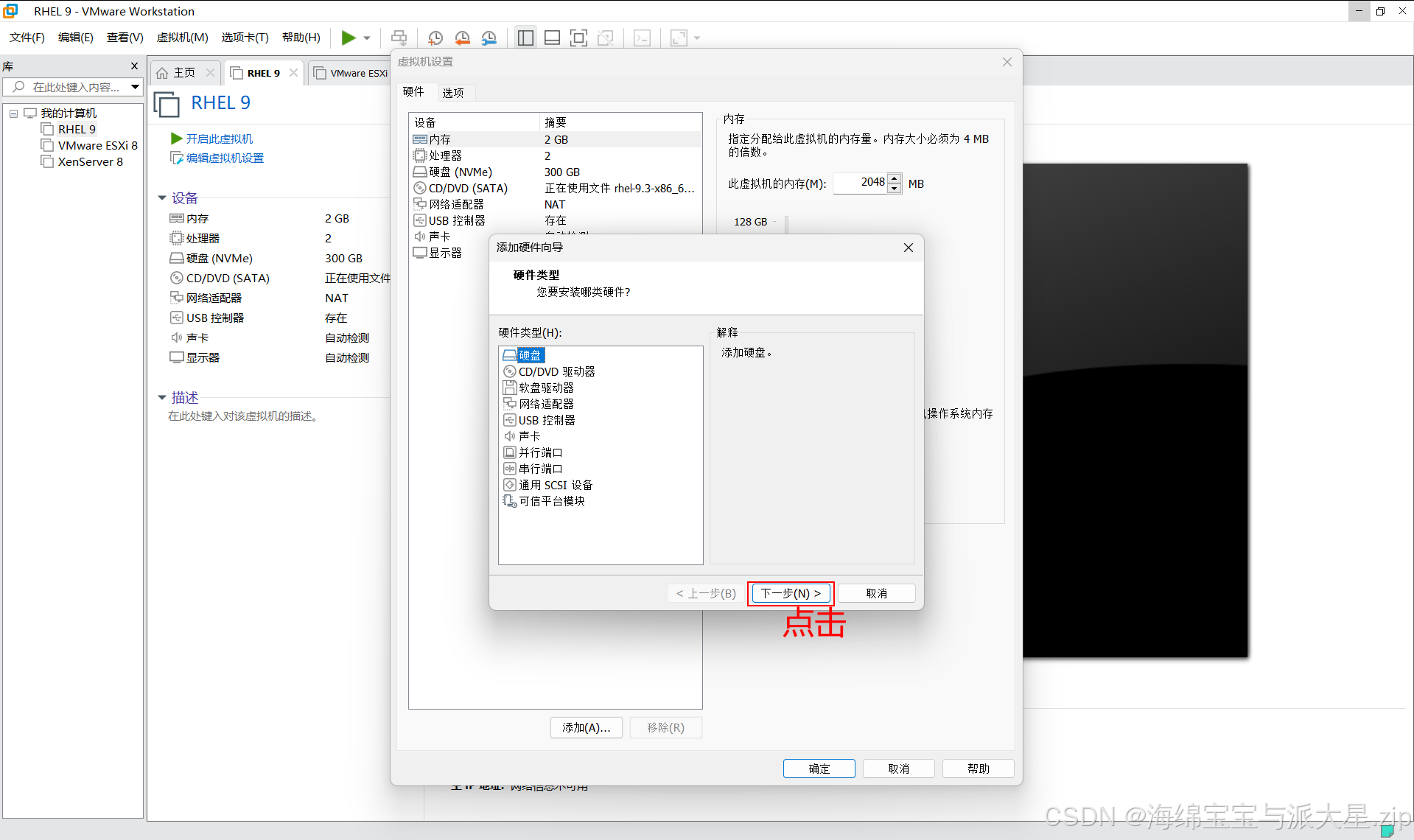Image resolution: width=1414 pixels, height=840 pixels.
Task: Click the console view toolbar icon
Action: click(x=643, y=38)
